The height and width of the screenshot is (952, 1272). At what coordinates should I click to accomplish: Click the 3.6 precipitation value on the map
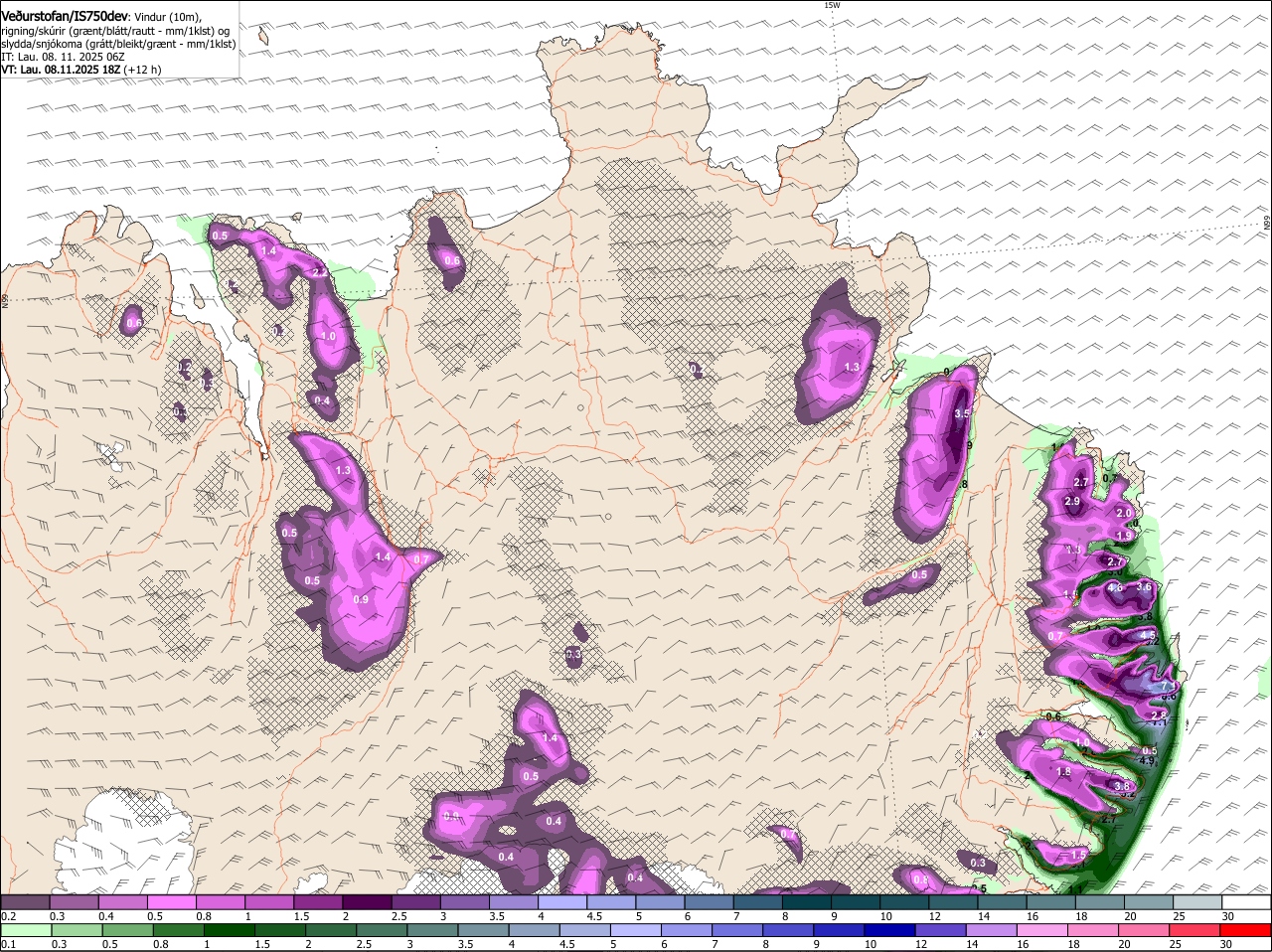[1144, 587]
